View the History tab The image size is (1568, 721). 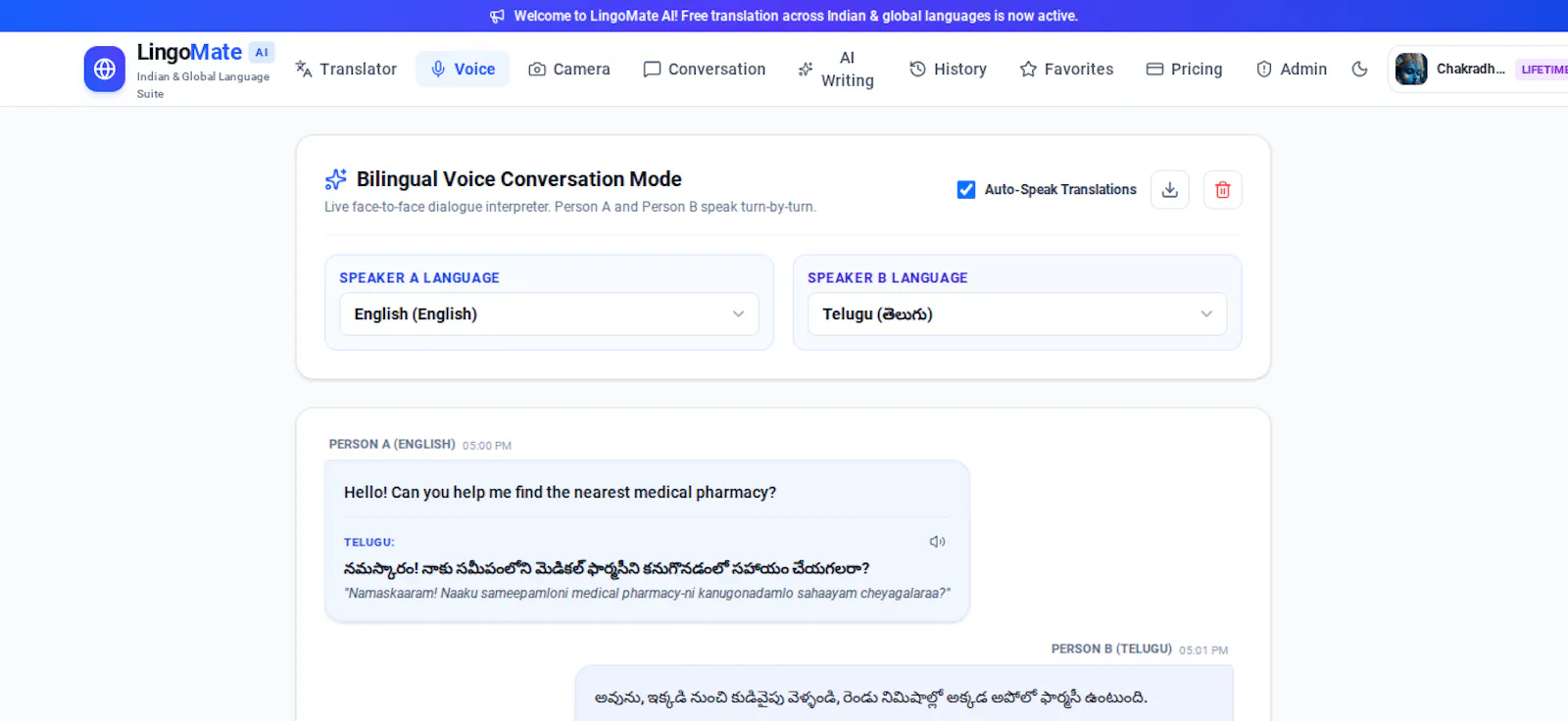(948, 69)
